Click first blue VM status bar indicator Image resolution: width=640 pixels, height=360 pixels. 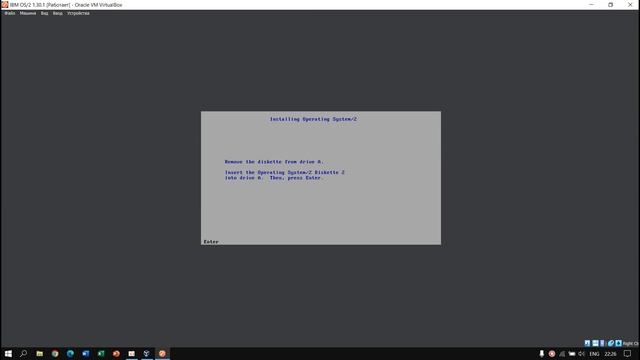tap(587, 343)
